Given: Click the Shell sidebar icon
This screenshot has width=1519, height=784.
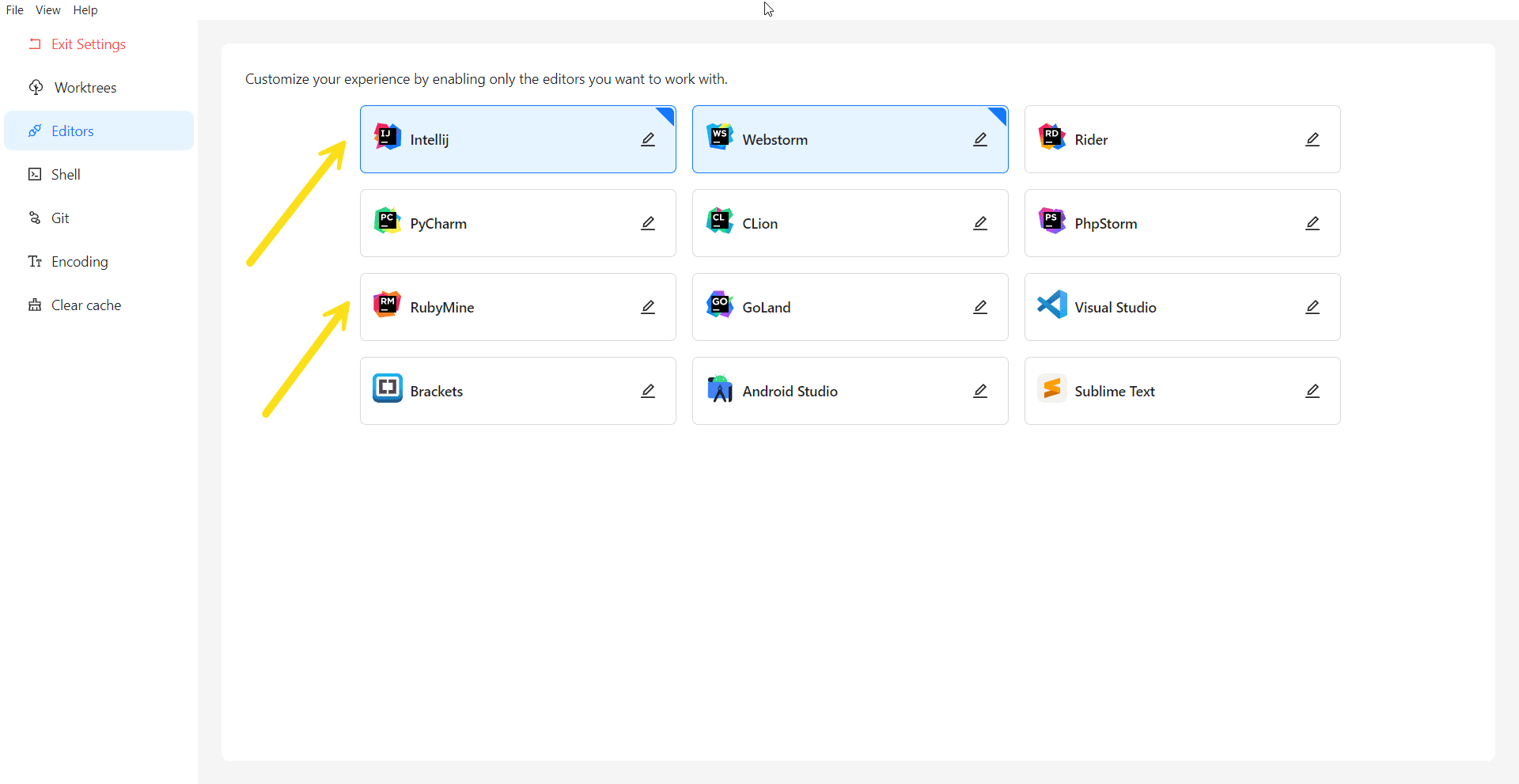Looking at the screenshot, I should coord(34,174).
